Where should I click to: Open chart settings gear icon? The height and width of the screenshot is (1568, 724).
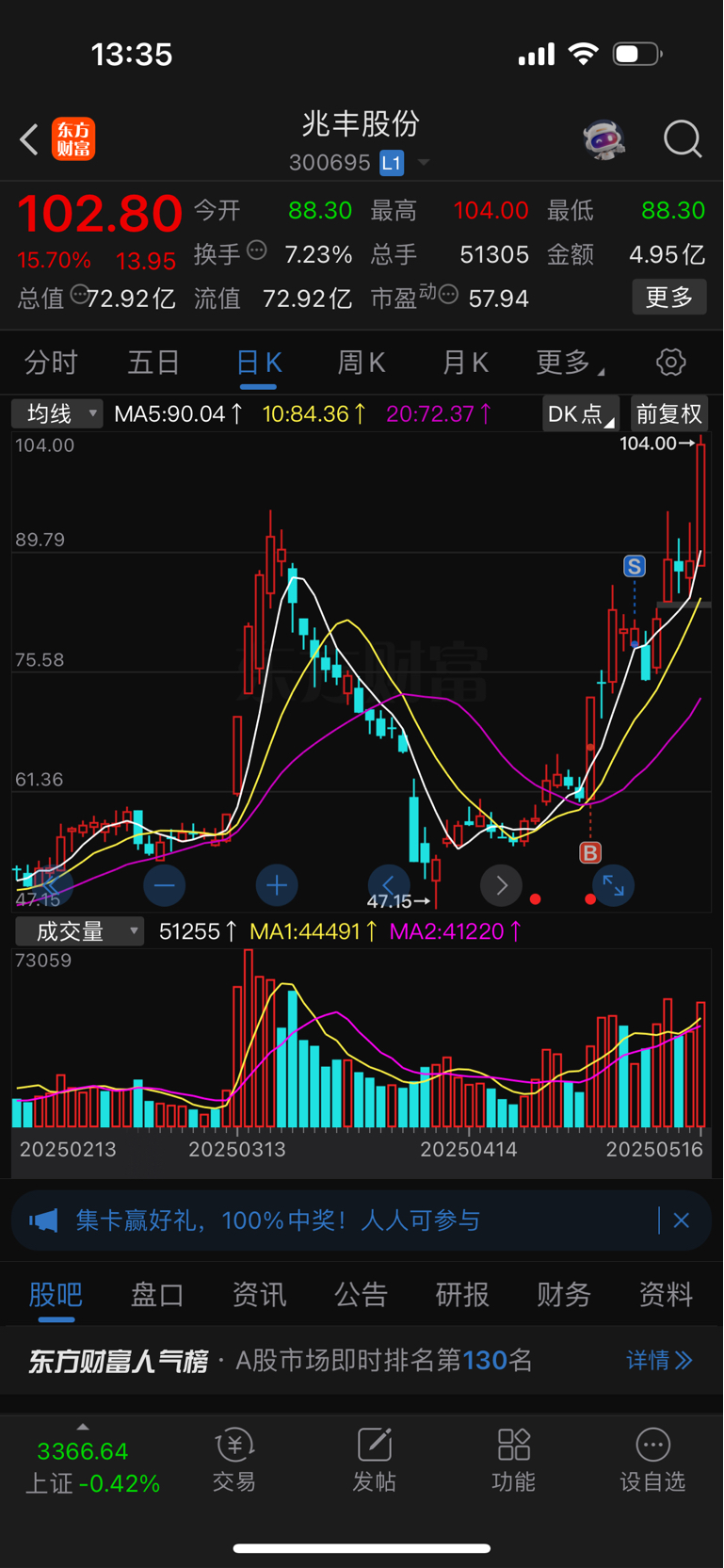coord(671,363)
